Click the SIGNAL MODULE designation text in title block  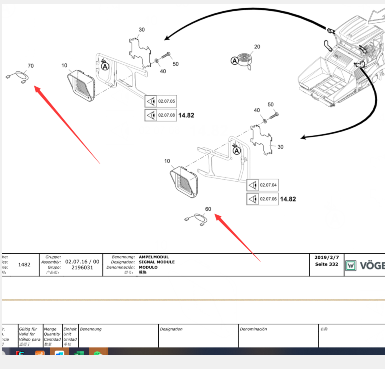click(157, 262)
